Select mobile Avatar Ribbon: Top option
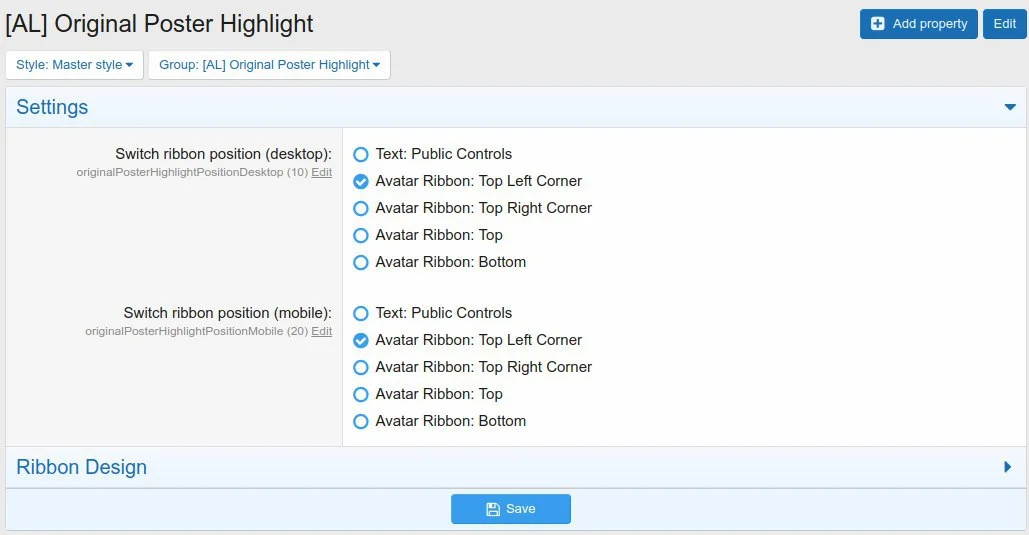The image size is (1029, 535). (361, 395)
